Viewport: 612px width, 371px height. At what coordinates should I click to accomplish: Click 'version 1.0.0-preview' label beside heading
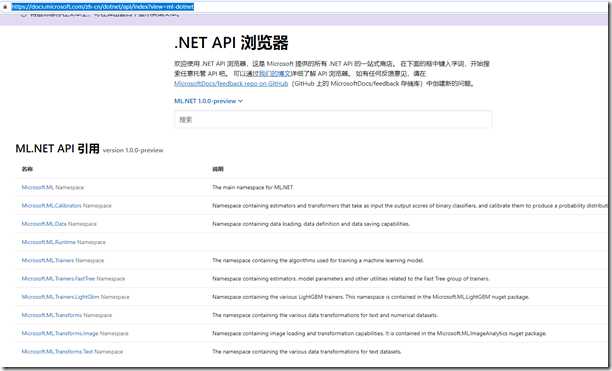[x=133, y=150]
